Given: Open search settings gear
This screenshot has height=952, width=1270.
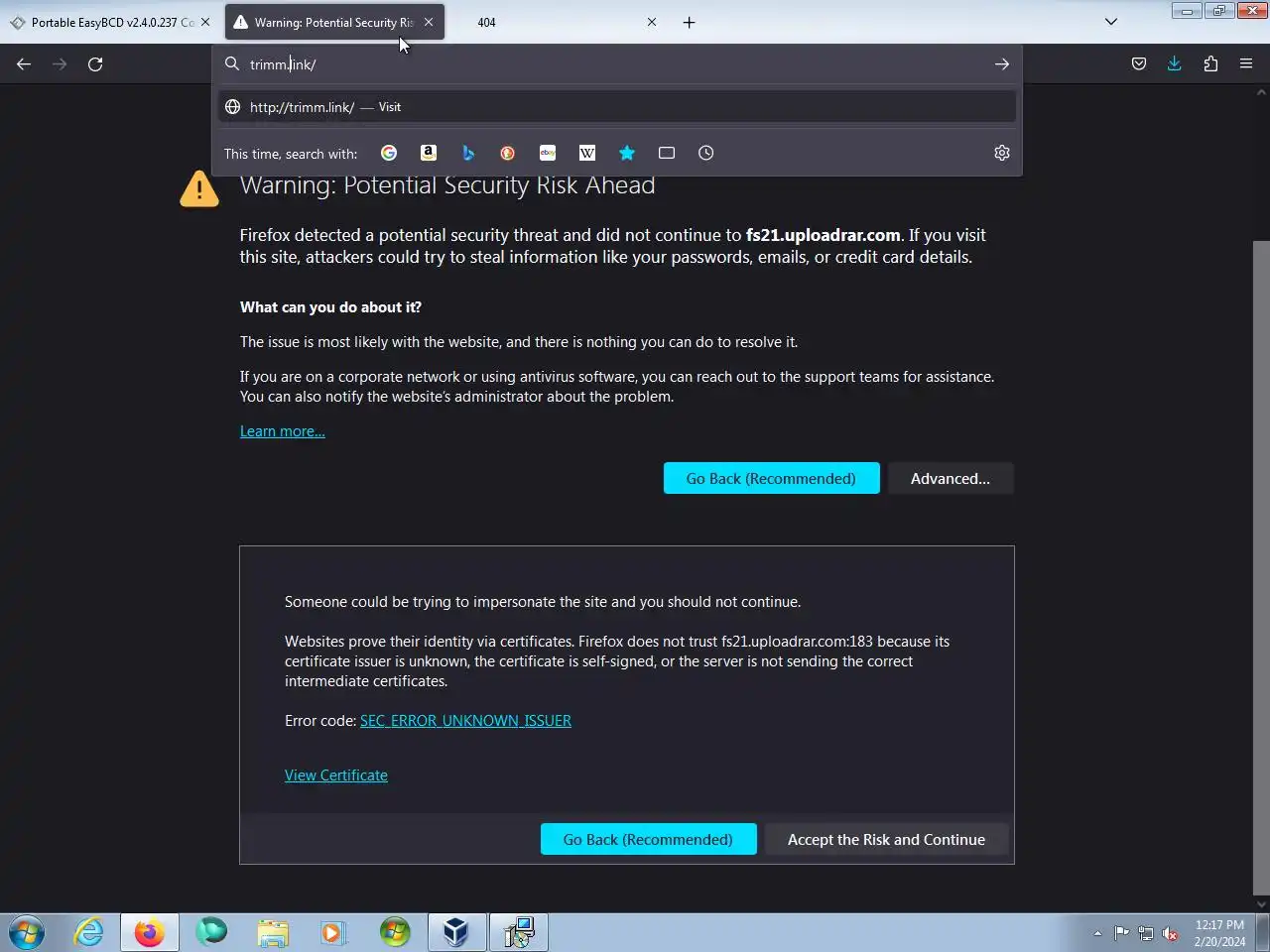Looking at the screenshot, I should [x=1002, y=153].
